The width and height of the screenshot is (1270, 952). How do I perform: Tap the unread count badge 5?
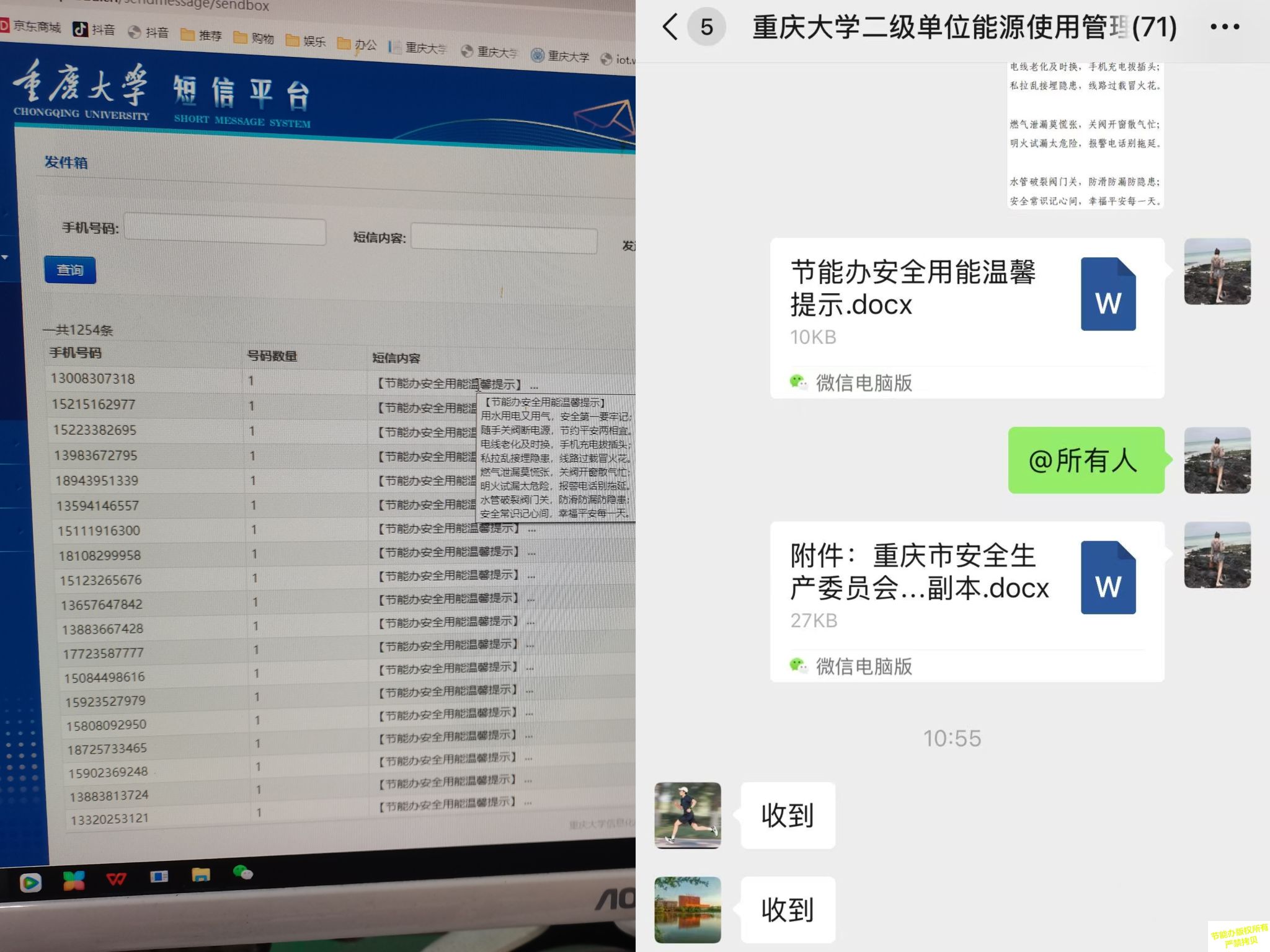click(x=706, y=27)
